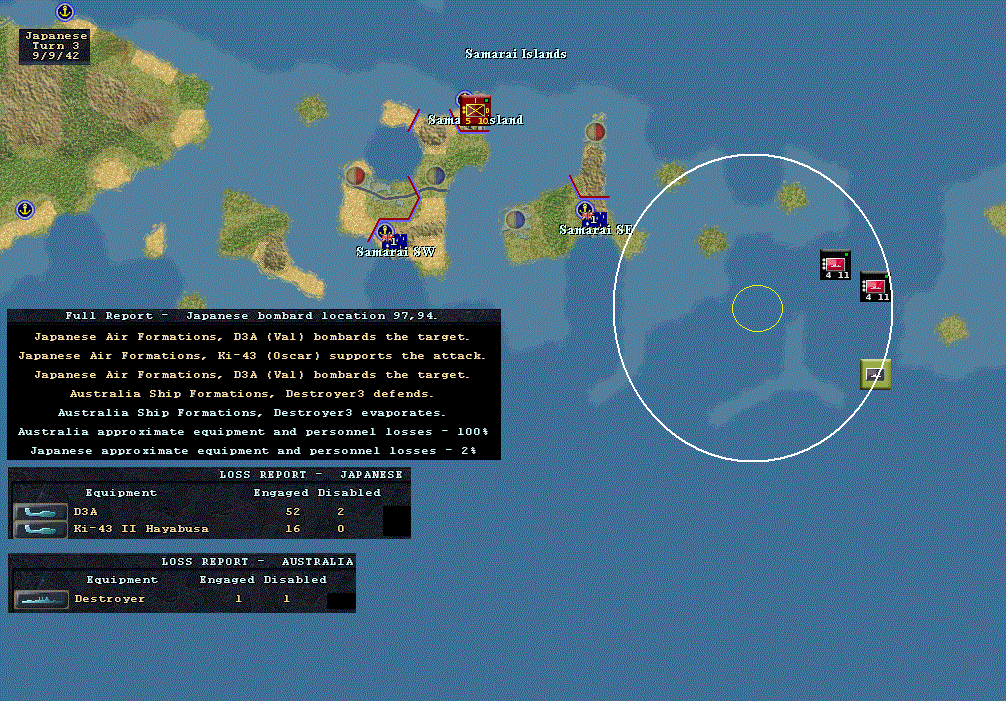The width and height of the screenshot is (1006, 701).
Task: Select the Australian flag unit at Samarai SE
Action: tap(594, 219)
